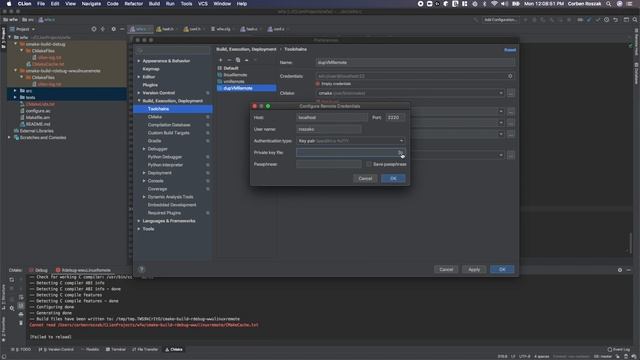640x360 pixels.
Task: Cancel the Configure Remote Credentials dialog
Action: [x=365, y=178]
